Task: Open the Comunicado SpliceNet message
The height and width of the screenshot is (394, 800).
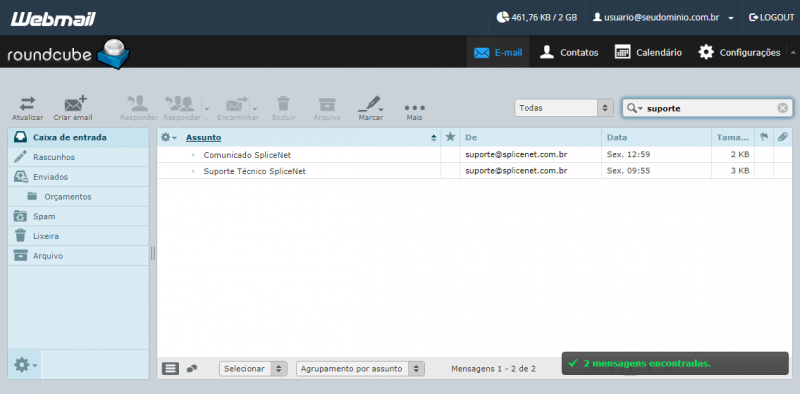Action: point(247,155)
